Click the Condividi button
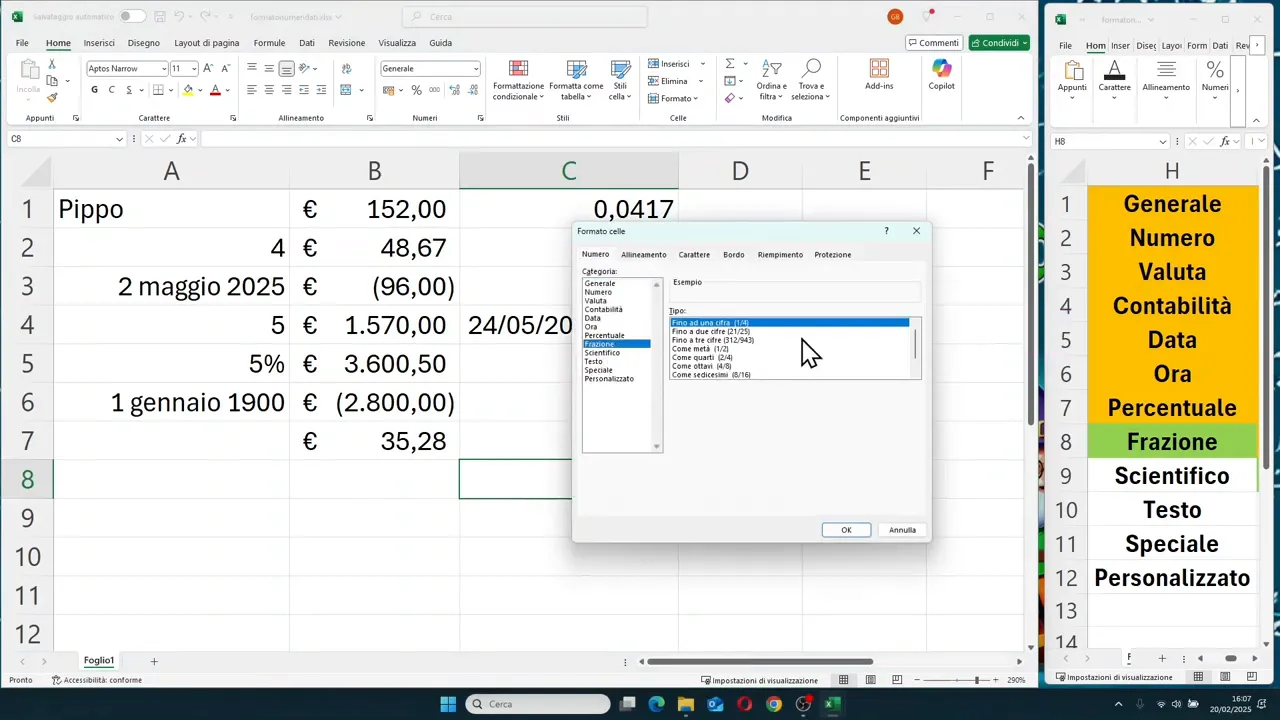The height and width of the screenshot is (720, 1280). 999,43
